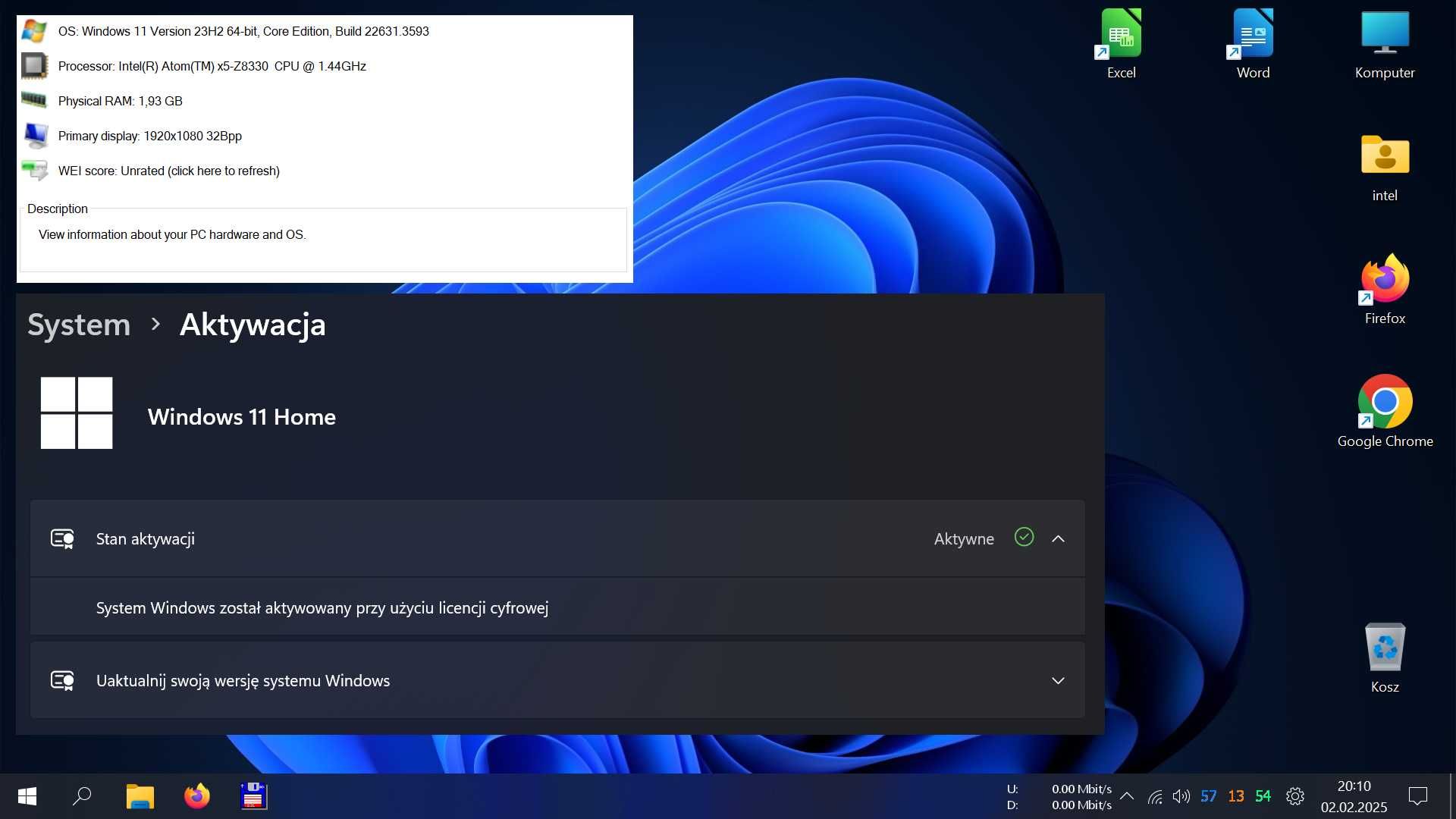Refresh the WEI score entry
The width and height of the screenshot is (1456, 819).
pyautogui.click(x=168, y=171)
